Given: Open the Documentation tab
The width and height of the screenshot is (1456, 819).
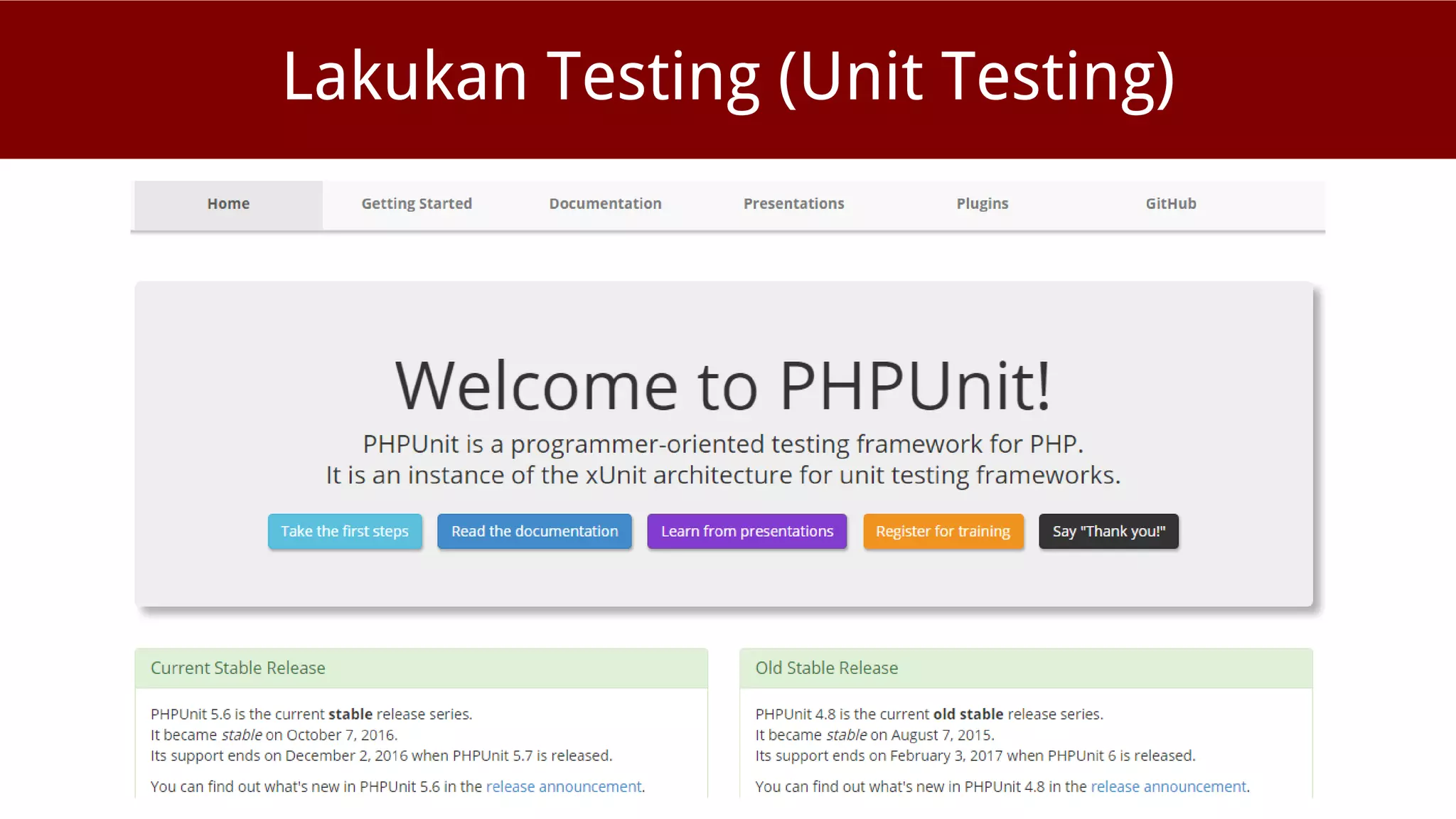Looking at the screenshot, I should pos(605,204).
